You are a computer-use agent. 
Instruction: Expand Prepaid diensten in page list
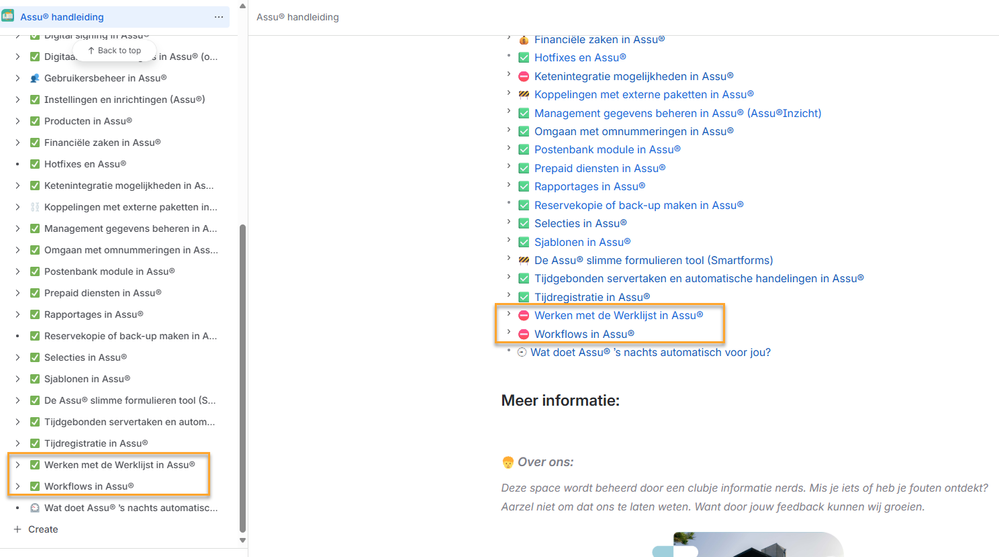[508, 166]
